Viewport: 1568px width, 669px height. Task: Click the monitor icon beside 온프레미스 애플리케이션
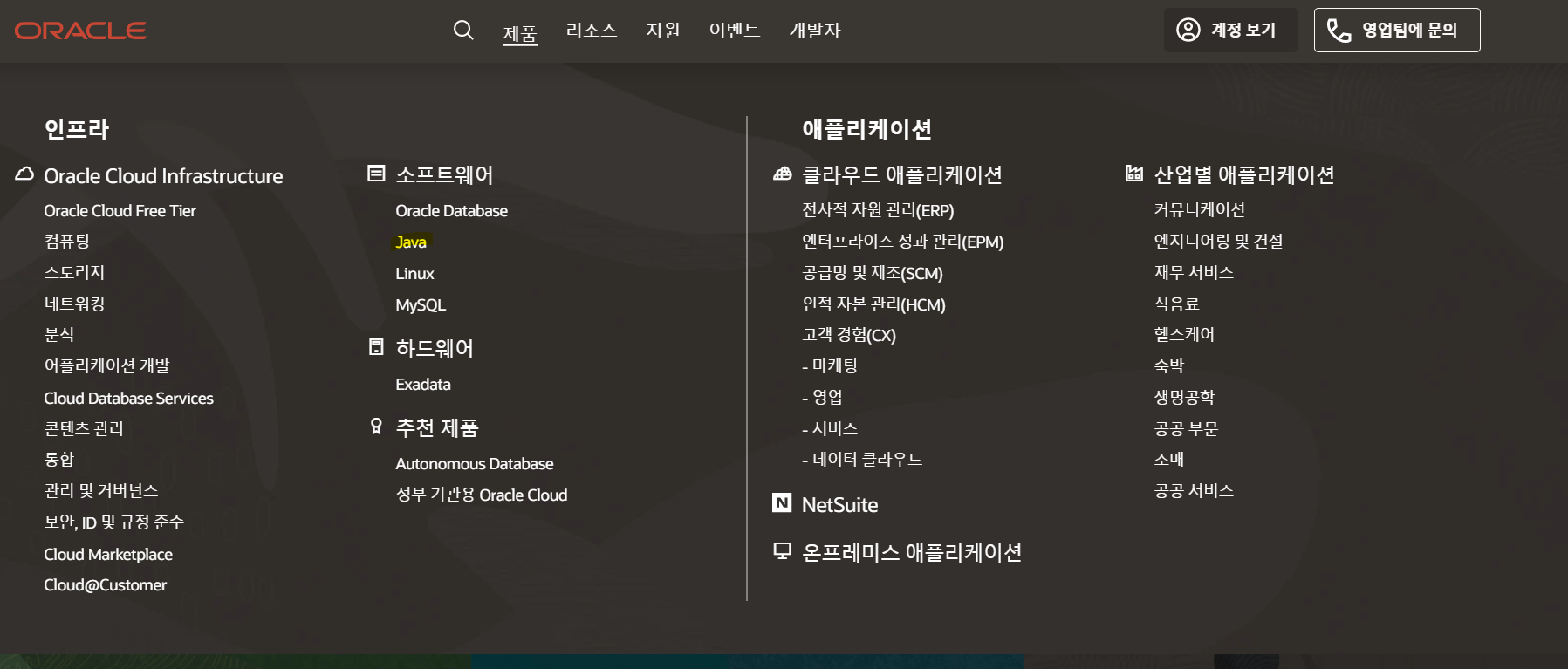pos(783,551)
